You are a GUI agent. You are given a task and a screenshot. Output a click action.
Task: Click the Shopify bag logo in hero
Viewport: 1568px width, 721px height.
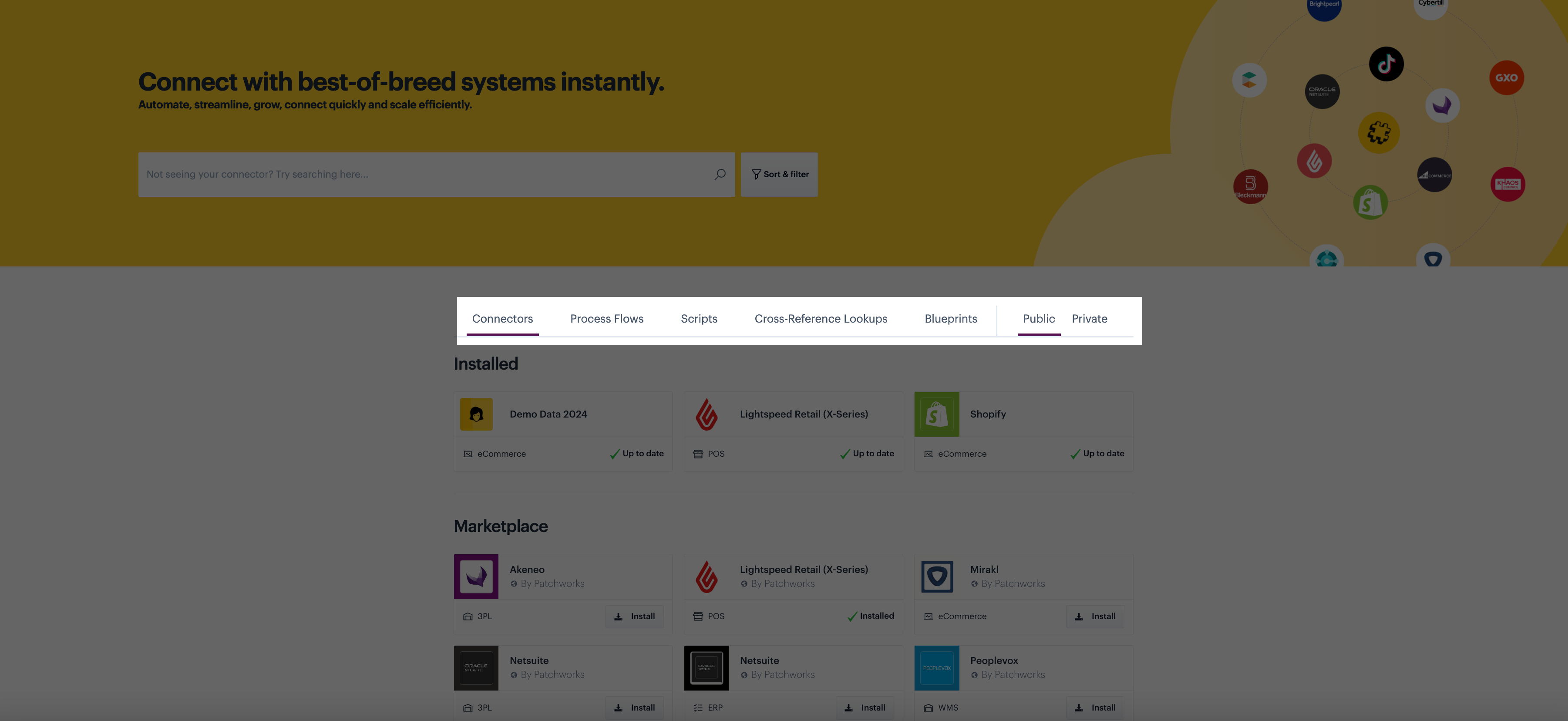tap(1369, 203)
